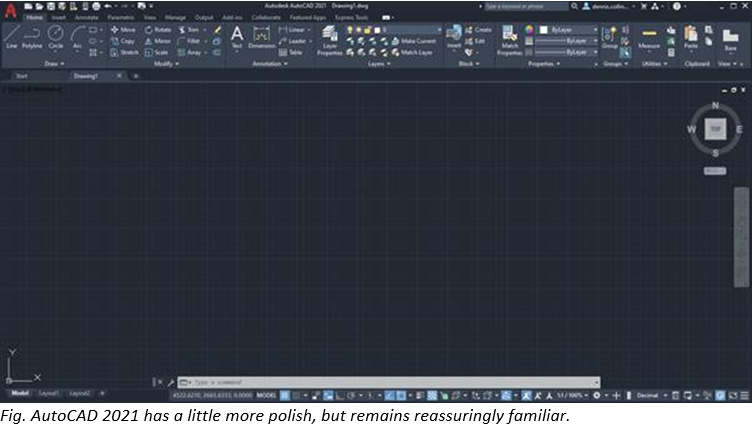Click Make Current layer button

click(x=414, y=41)
